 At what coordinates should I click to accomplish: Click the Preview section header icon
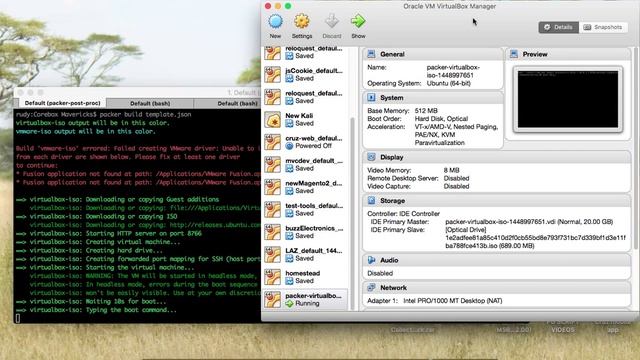coord(514,54)
